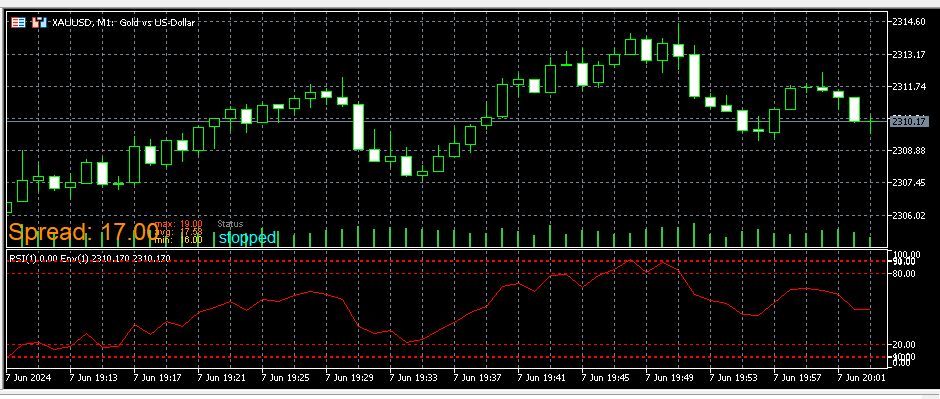This screenshot has height=399, width=940.
Task: Click the '7 Jun 19:25' time label
Action: pyautogui.click(x=285, y=378)
